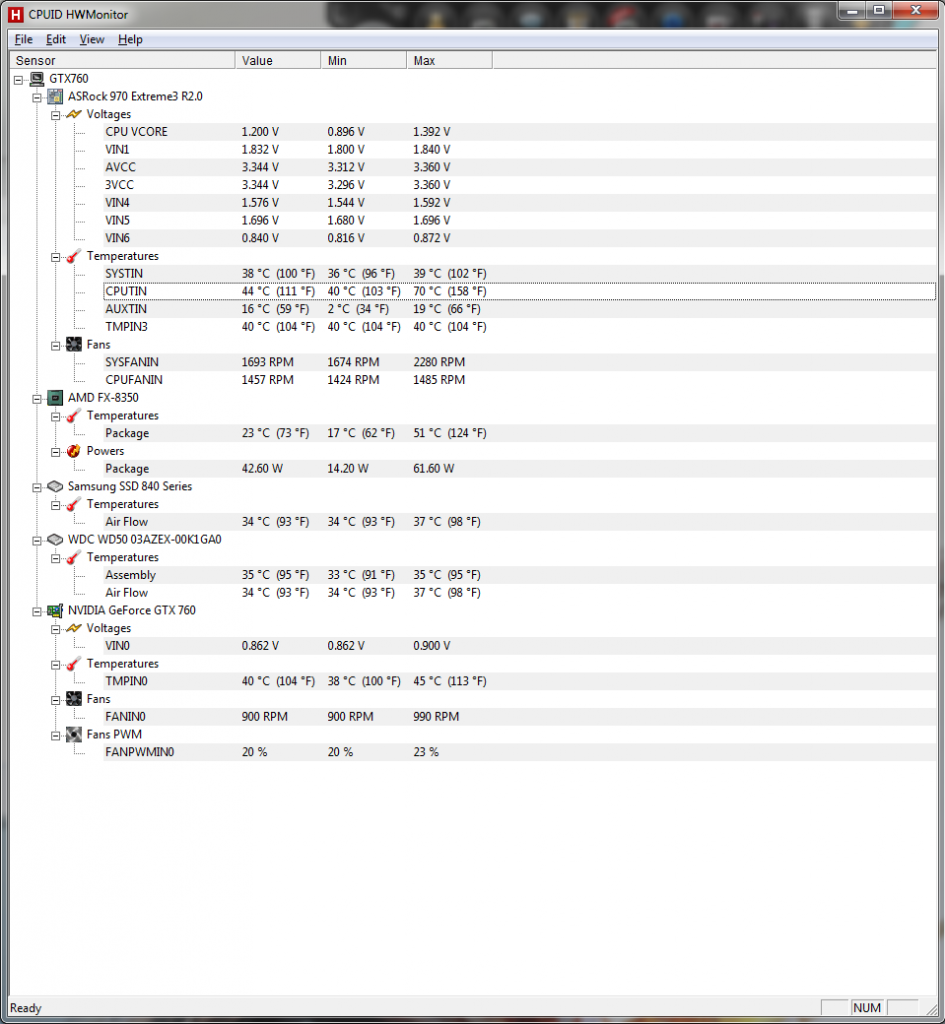Image resolution: width=945 pixels, height=1024 pixels.
Task: Click the HWMonitor title bar app icon
Action: (15, 14)
